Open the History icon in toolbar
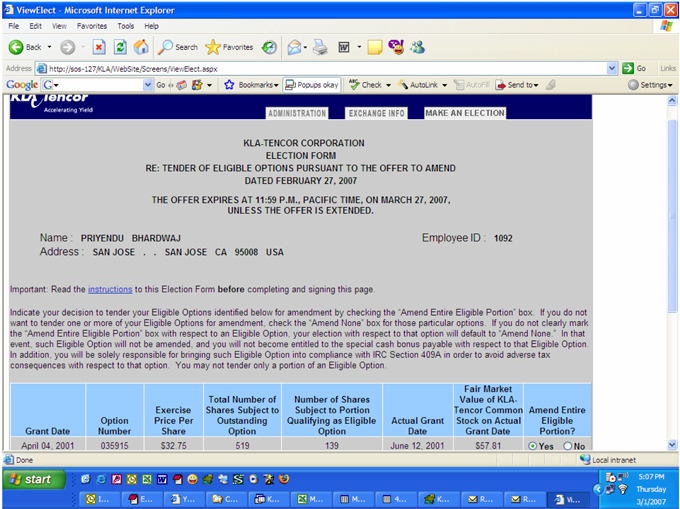The height and width of the screenshot is (509, 680). pyautogui.click(x=269, y=47)
